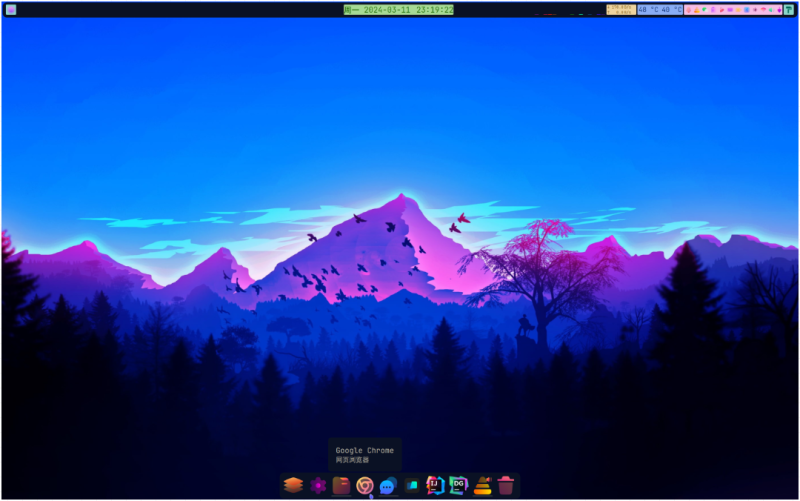Open the menu icon at top-left corner
Image resolution: width=800 pixels, height=501 pixels.
pyautogui.click(x=11, y=9)
